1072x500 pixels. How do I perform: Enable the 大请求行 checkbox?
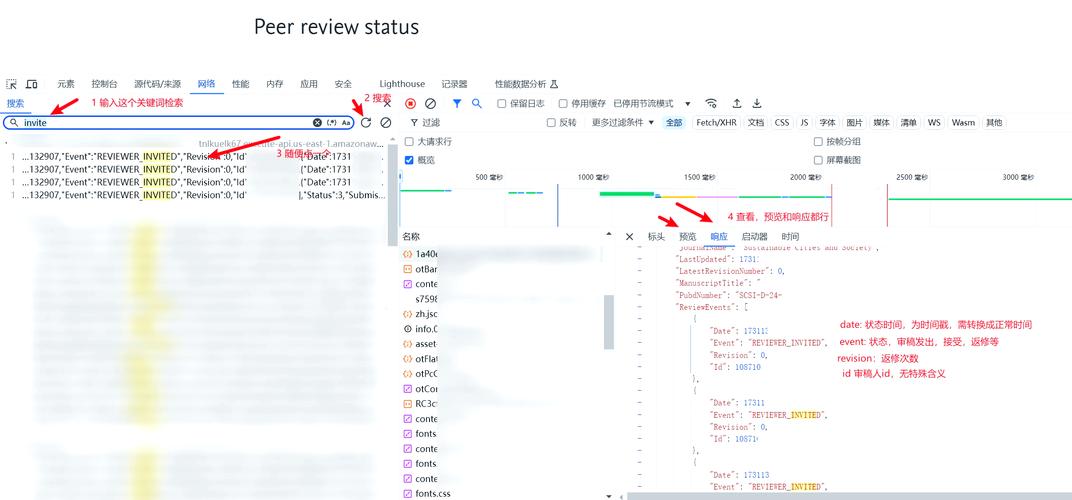point(409,142)
